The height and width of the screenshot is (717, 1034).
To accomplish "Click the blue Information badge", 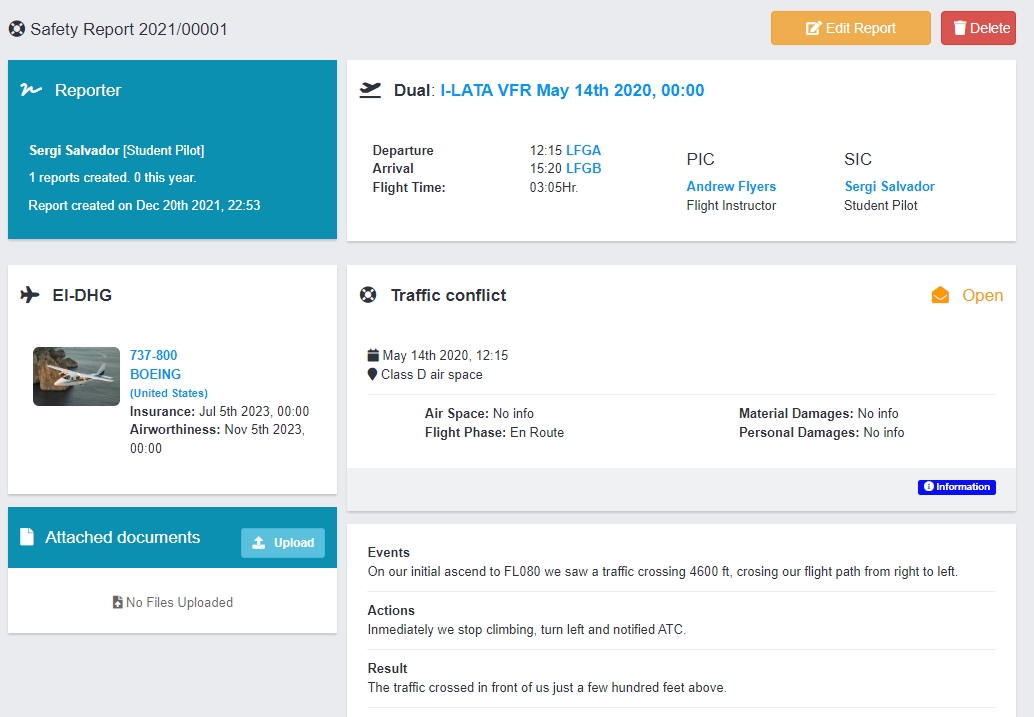I will [x=956, y=487].
